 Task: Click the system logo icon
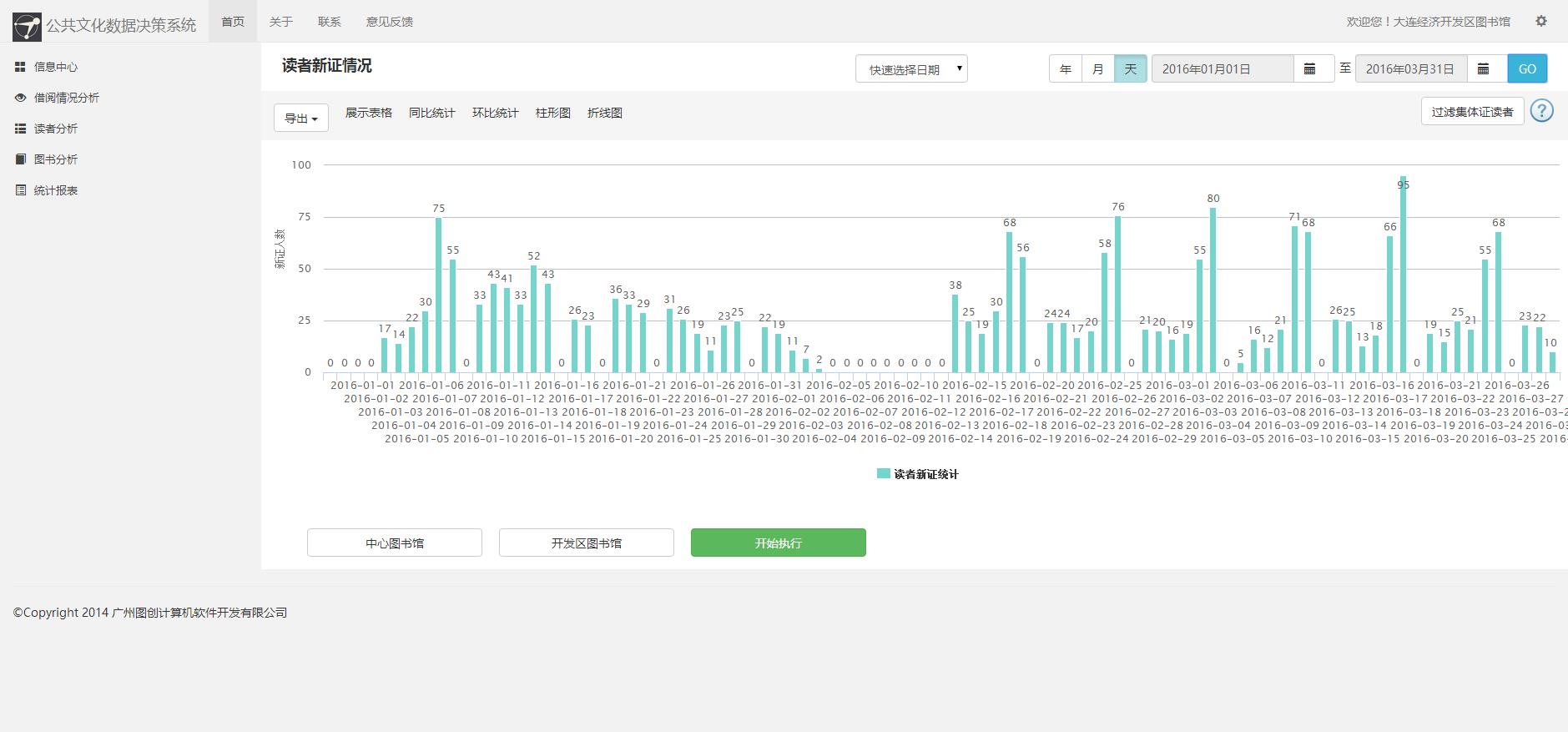27,27
